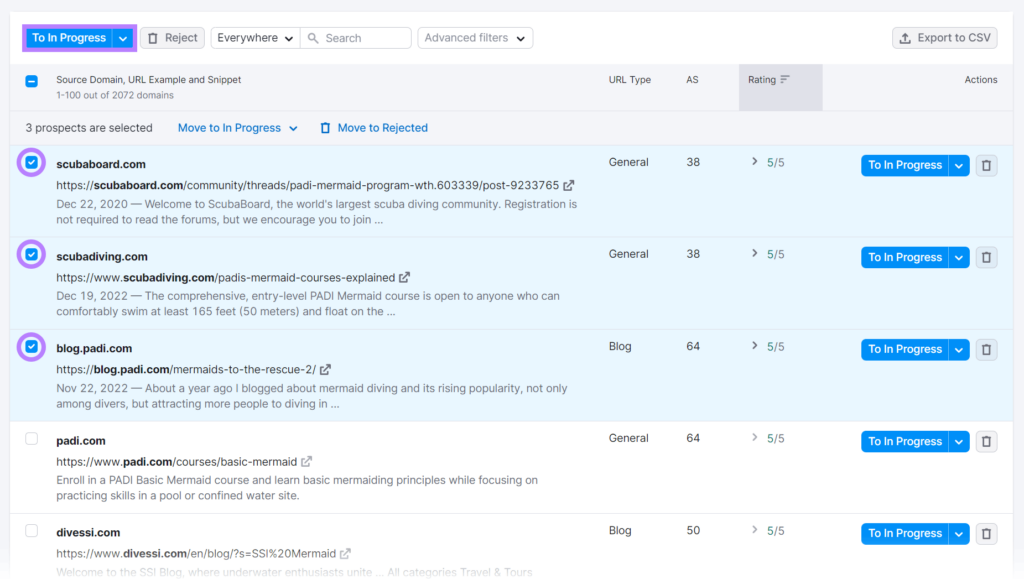Expand the rating details chevron for scubadiving.com
The width and height of the screenshot is (1024, 579).
pos(754,253)
